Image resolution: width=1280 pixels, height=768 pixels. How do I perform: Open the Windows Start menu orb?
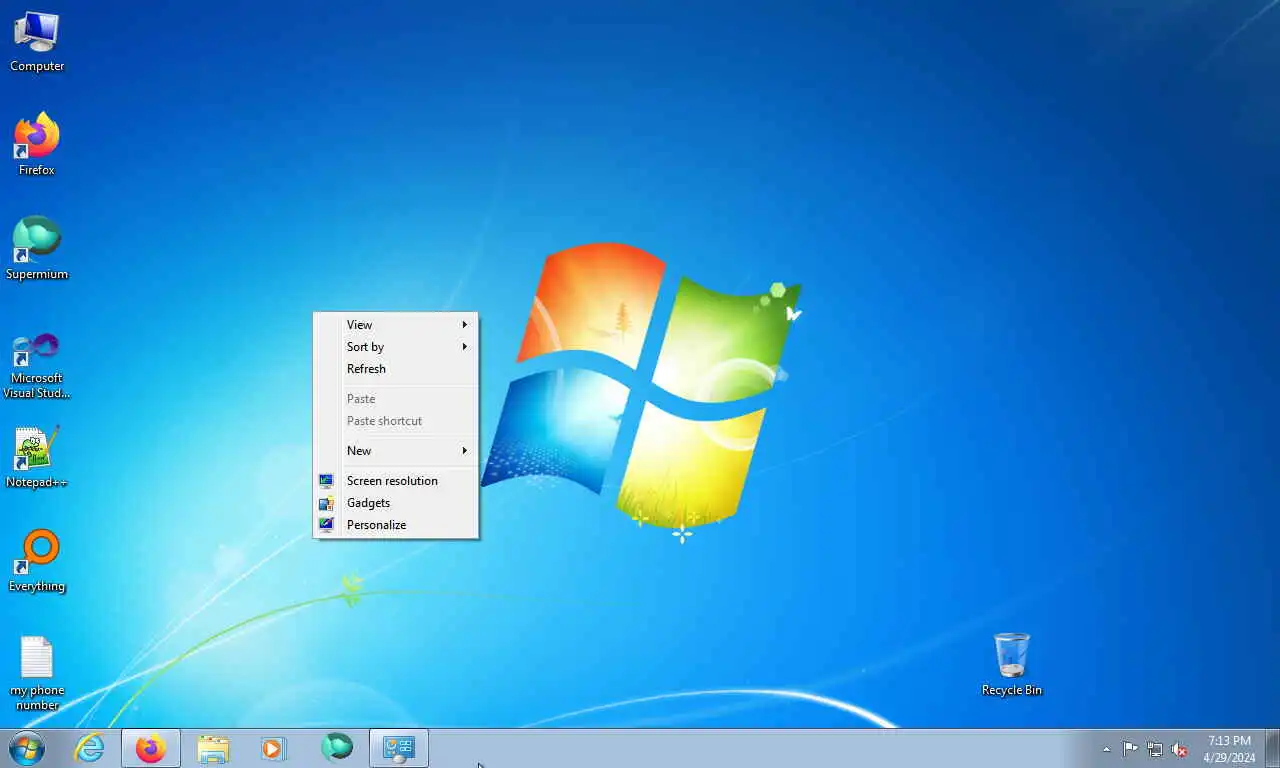(x=27, y=748)
